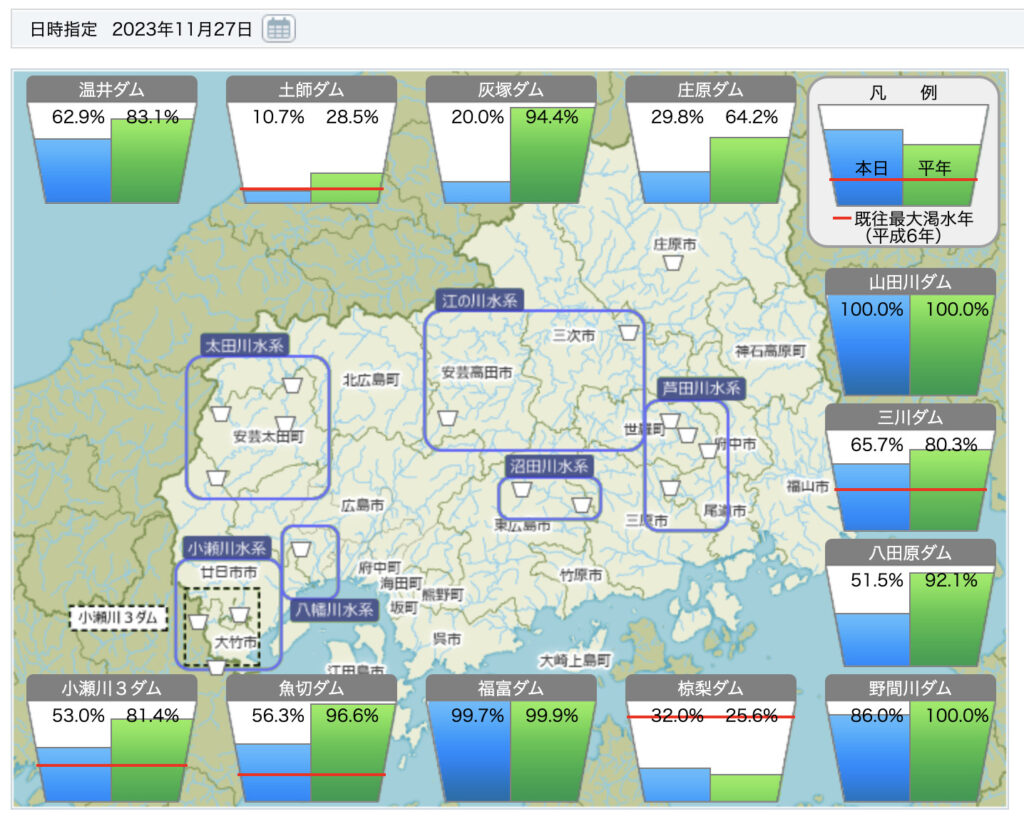This screenshot has width=1024, height=821.
Task: Click the dam icon below 庄原市
Action: pos(674,263)
